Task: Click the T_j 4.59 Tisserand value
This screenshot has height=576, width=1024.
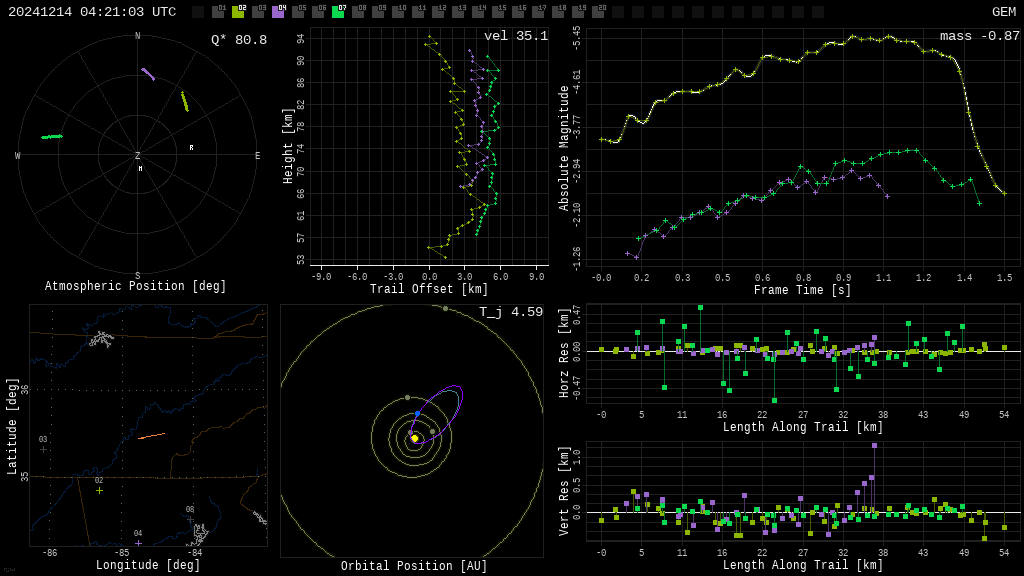Action: tap(510, 313)
